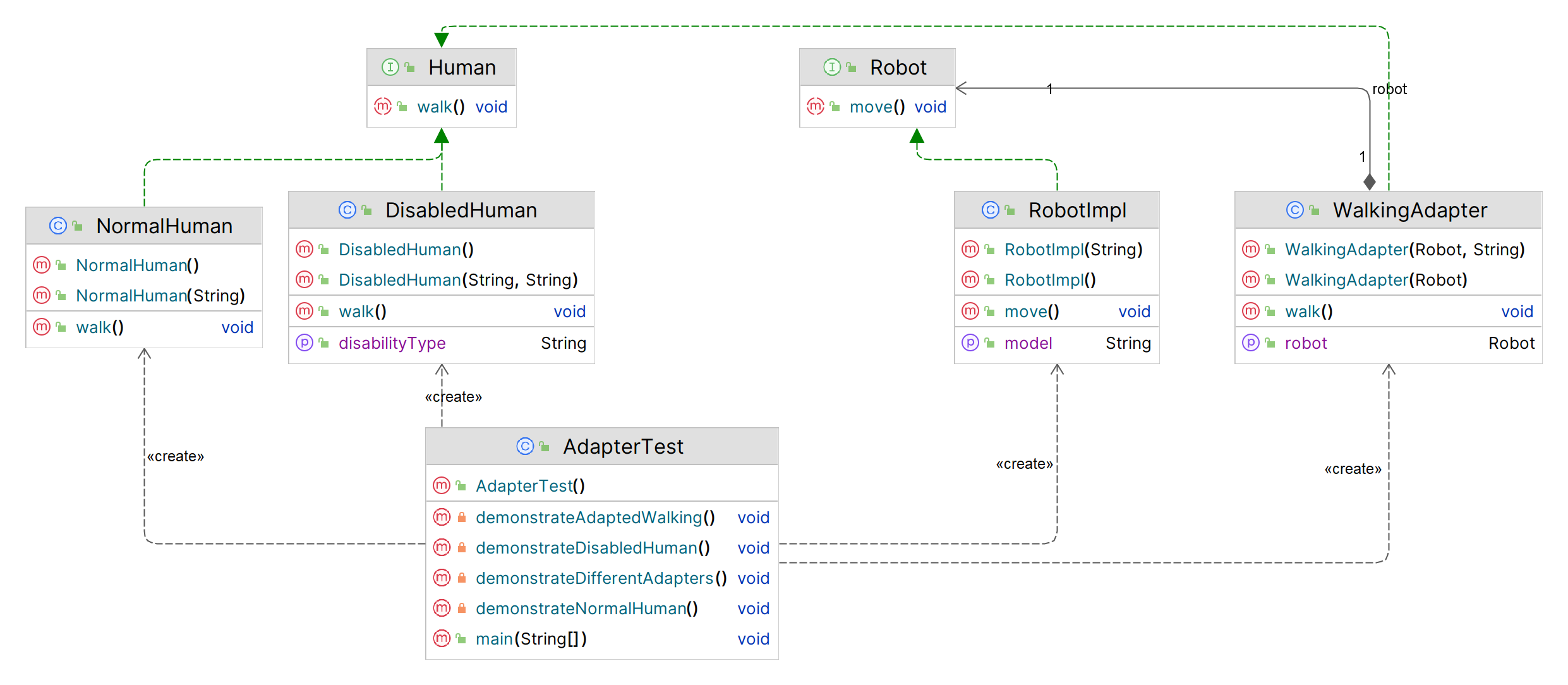
Task: Click the interface icon beside Robot
Action: pos(832,67)
